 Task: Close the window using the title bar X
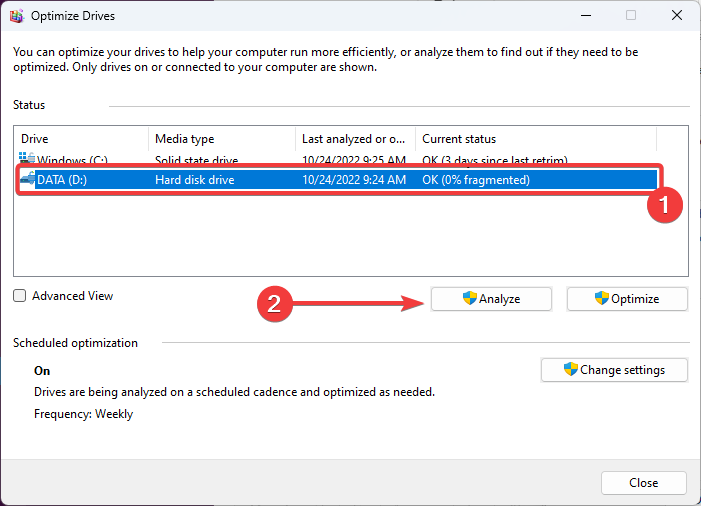coord(676,16)
